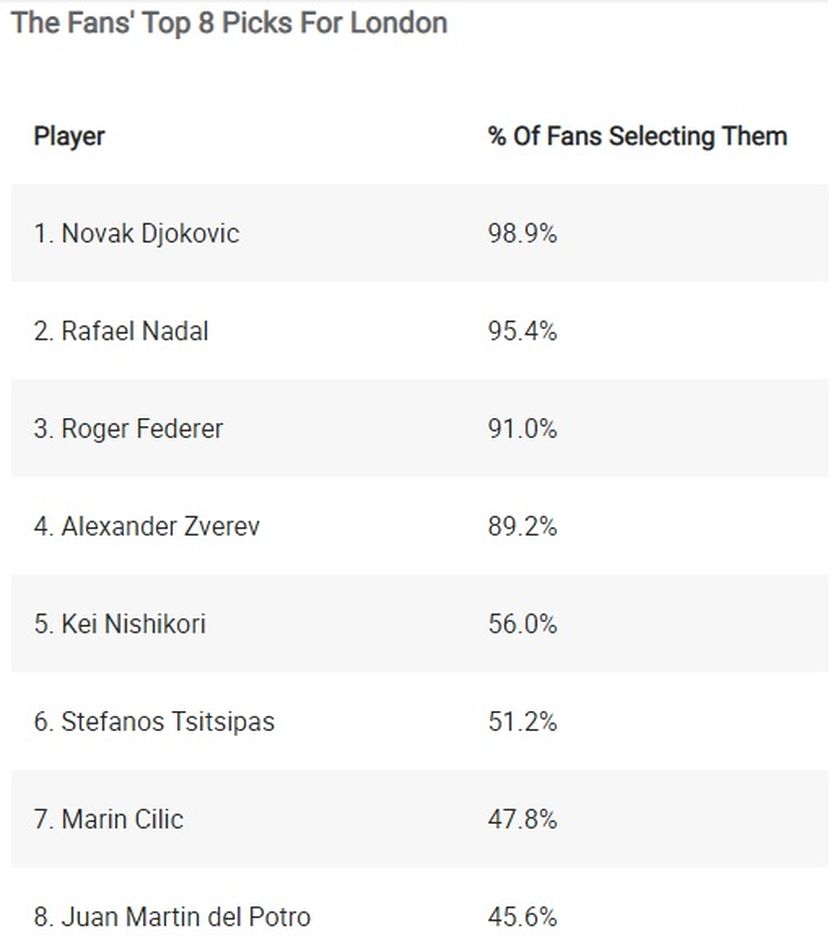Click Djokovic's 98.9% value
This screenshot has width=840, height=944.
(x=523, y=234)
